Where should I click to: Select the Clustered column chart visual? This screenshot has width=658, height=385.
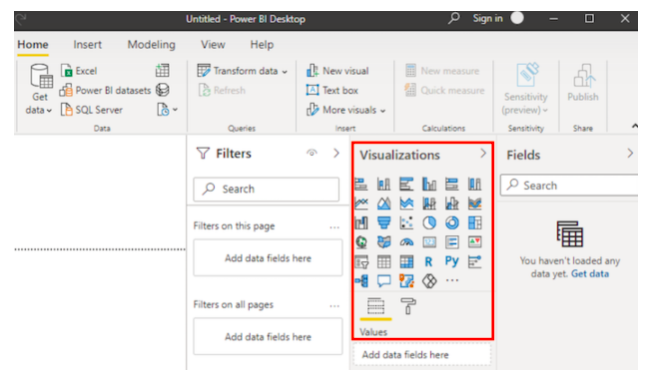[x=429, y=184]
